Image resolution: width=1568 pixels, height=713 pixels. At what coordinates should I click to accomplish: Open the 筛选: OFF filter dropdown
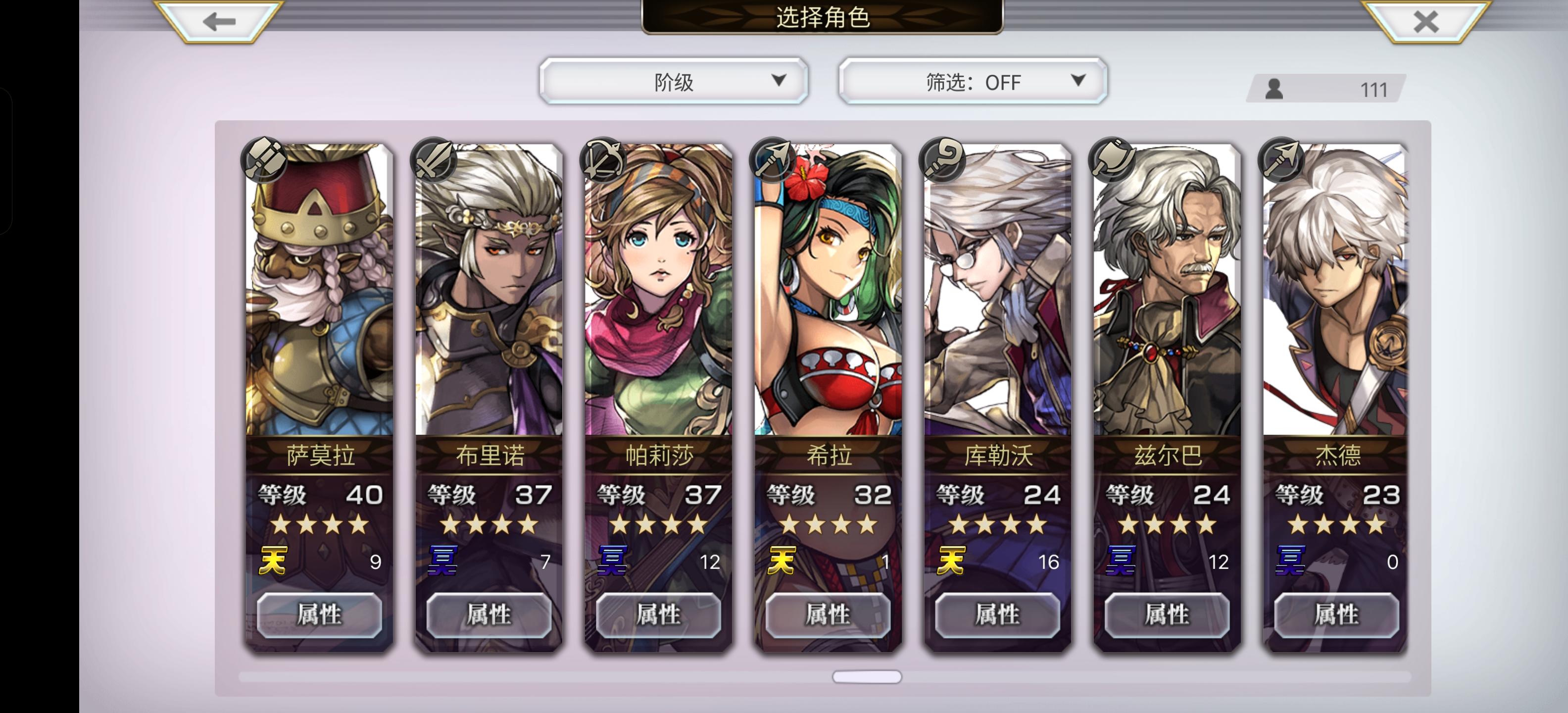(973, 81)
